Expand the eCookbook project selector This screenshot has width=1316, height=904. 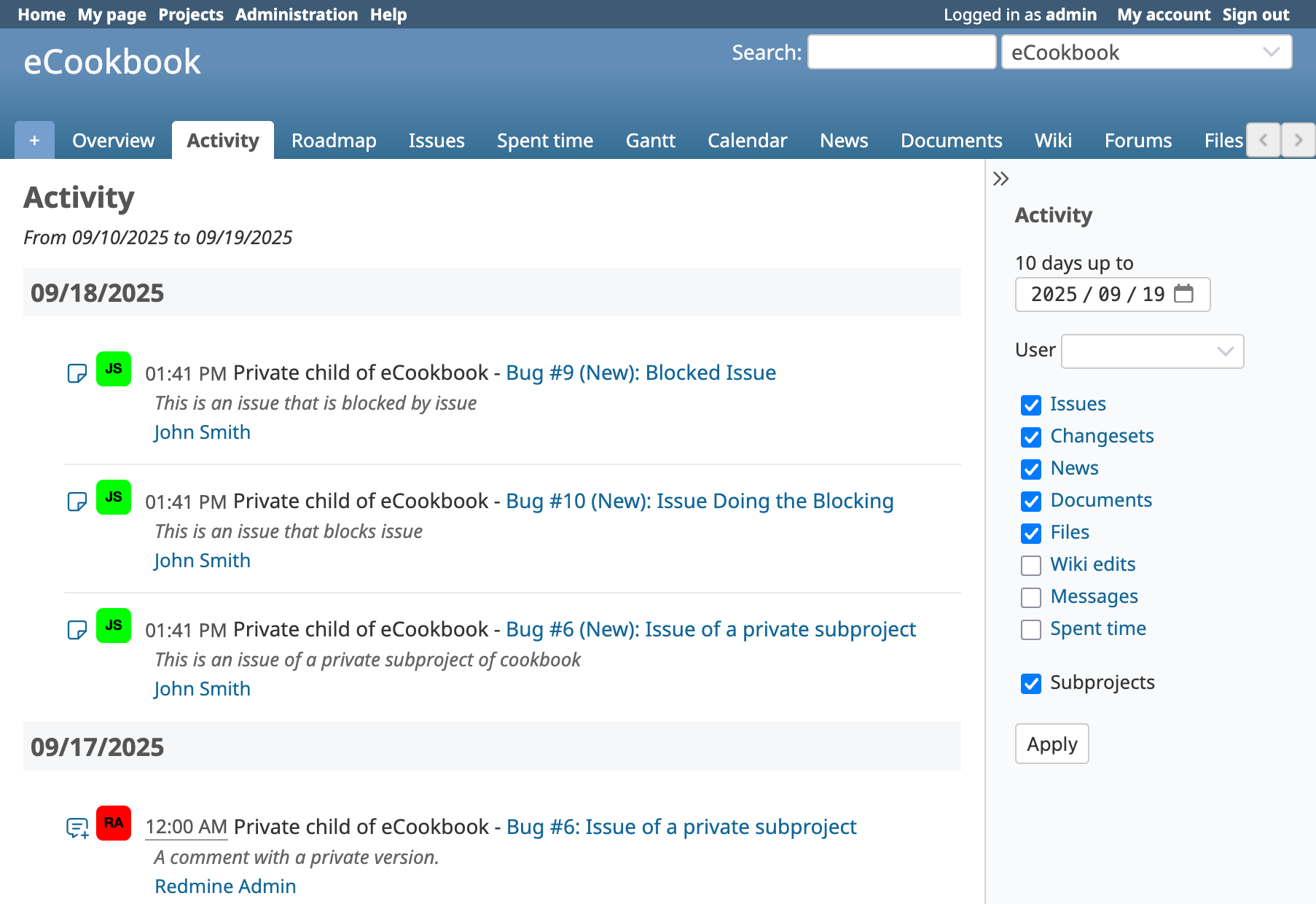coord(1146,52)
